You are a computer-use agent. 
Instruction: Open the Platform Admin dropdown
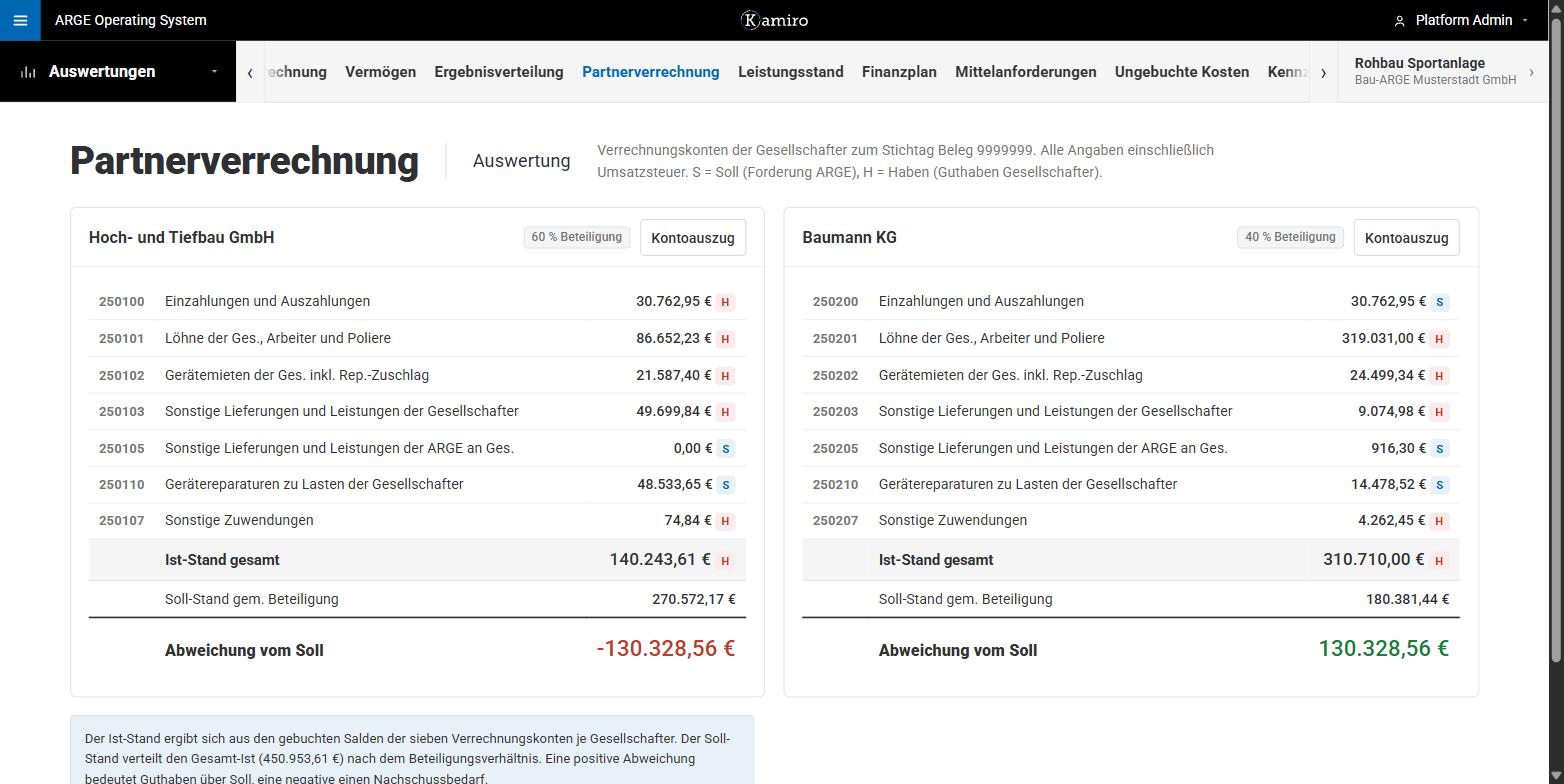click(1461, 20)
